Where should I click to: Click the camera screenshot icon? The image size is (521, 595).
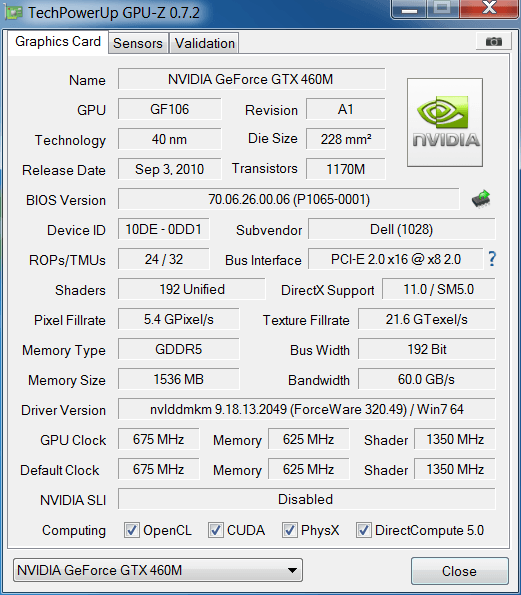tap(494, 41)
